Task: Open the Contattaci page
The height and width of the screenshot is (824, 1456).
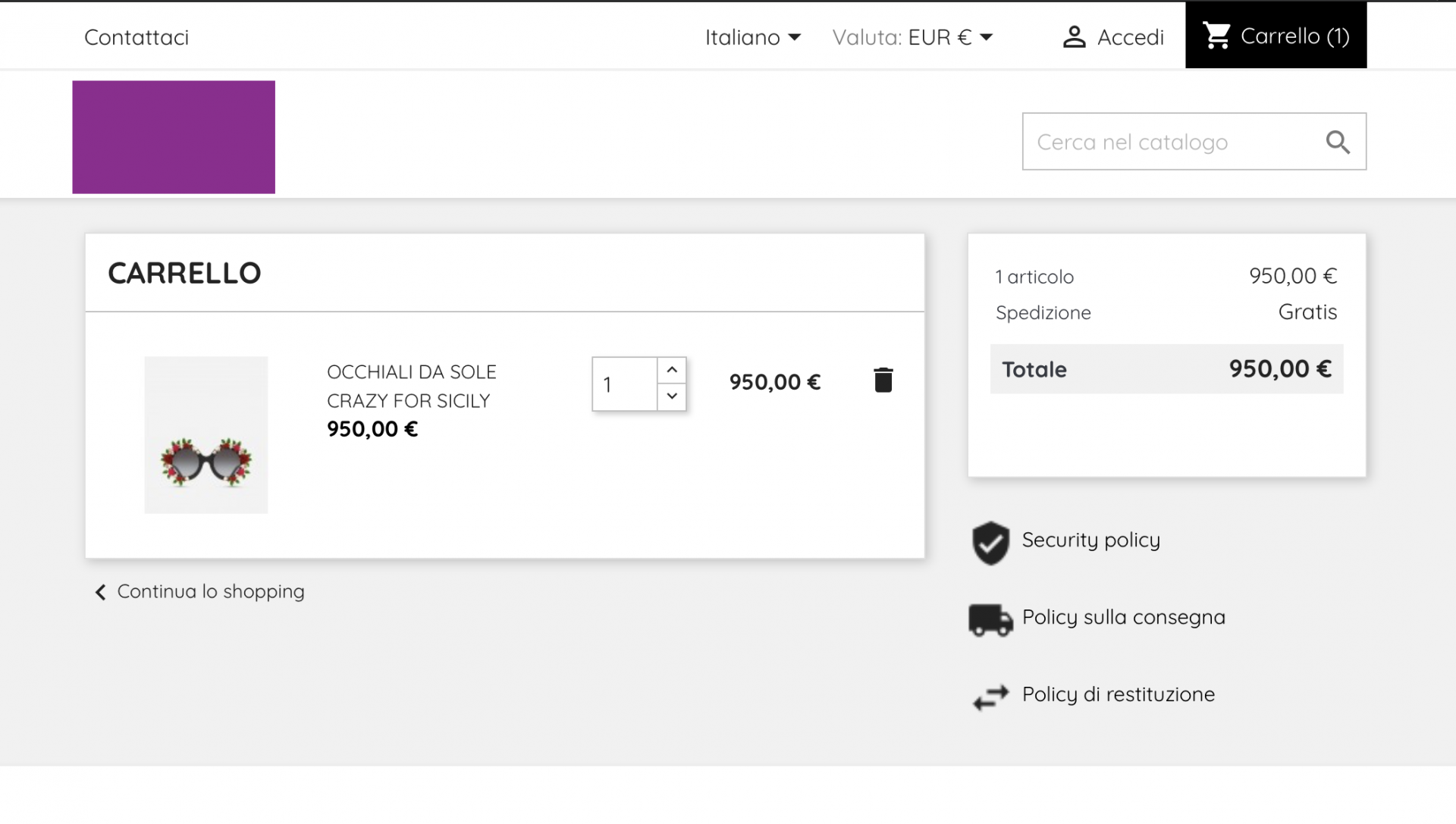Action: 136,37
